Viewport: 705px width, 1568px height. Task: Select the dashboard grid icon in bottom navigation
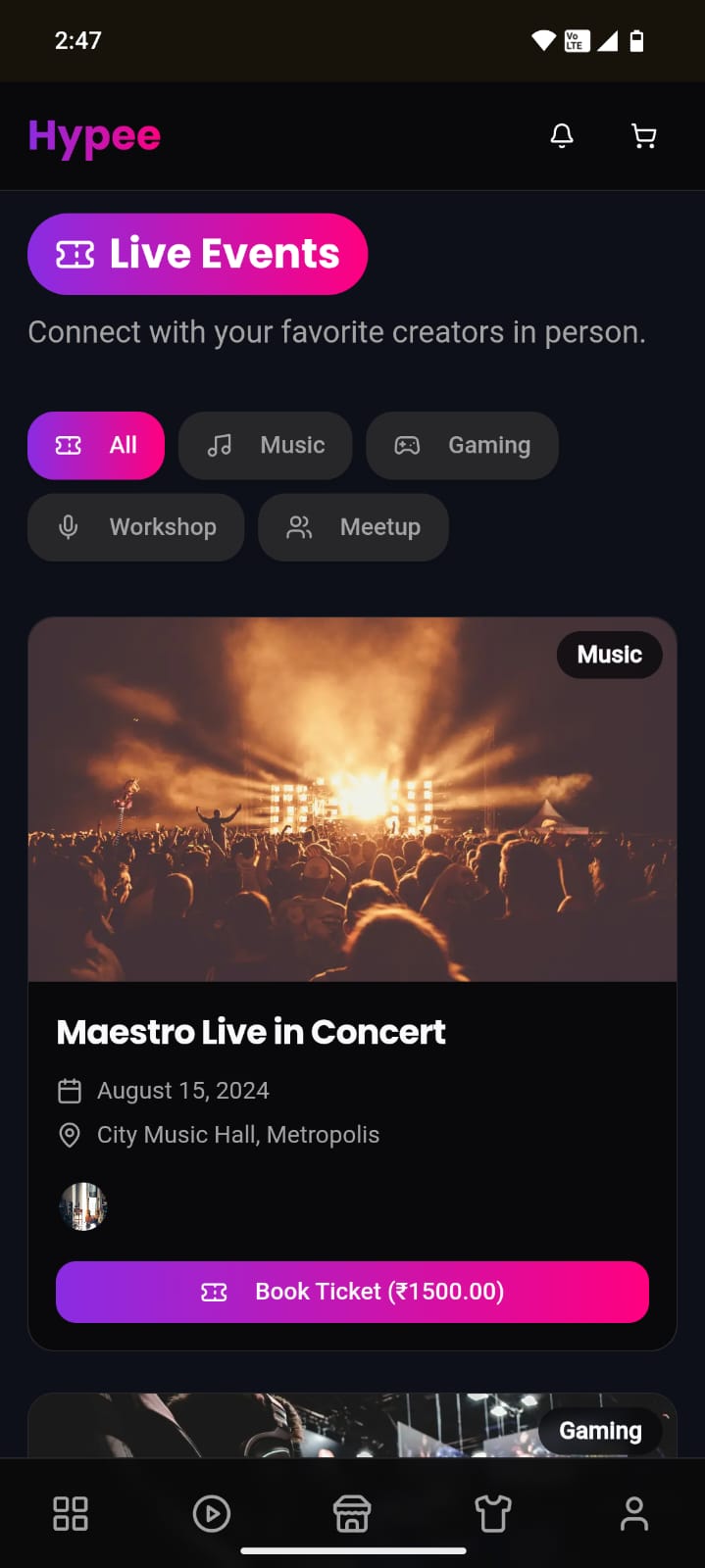(70, 1513)
